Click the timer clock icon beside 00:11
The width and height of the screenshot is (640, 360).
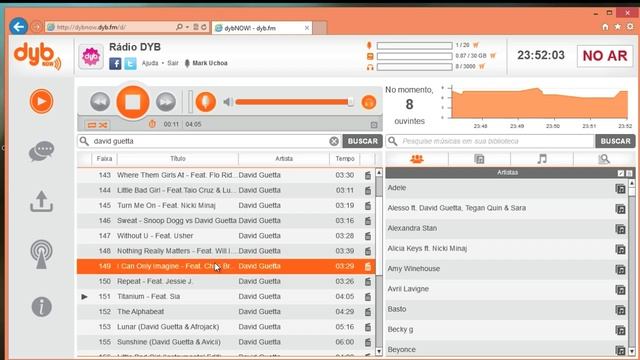click(x=152, y=124)
